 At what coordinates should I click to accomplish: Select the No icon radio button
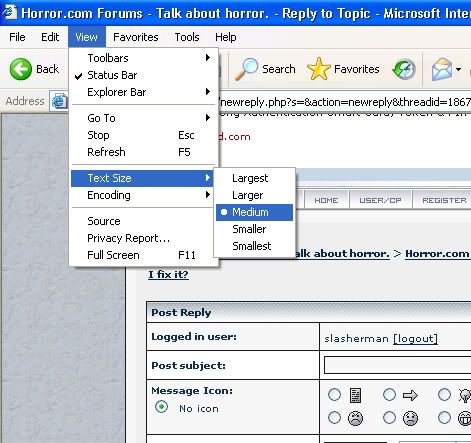[162, 407]
